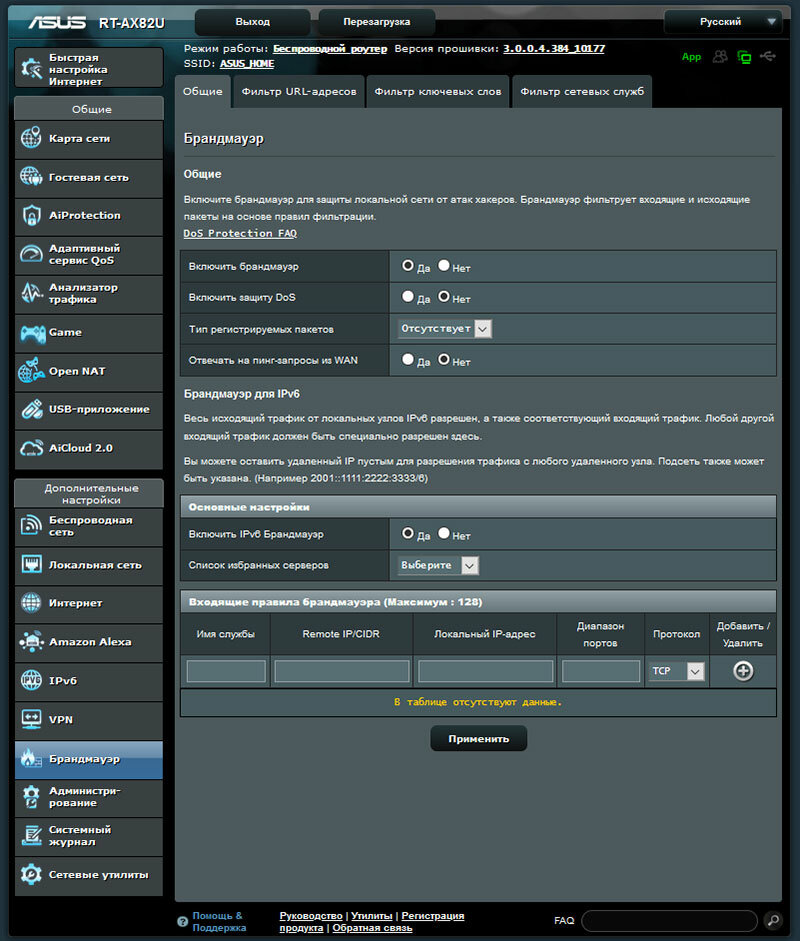Viewport: 800px width, 941px height.
Task: Switch to the Фильтр сетевых служб tab
Action: pos(582,92)
